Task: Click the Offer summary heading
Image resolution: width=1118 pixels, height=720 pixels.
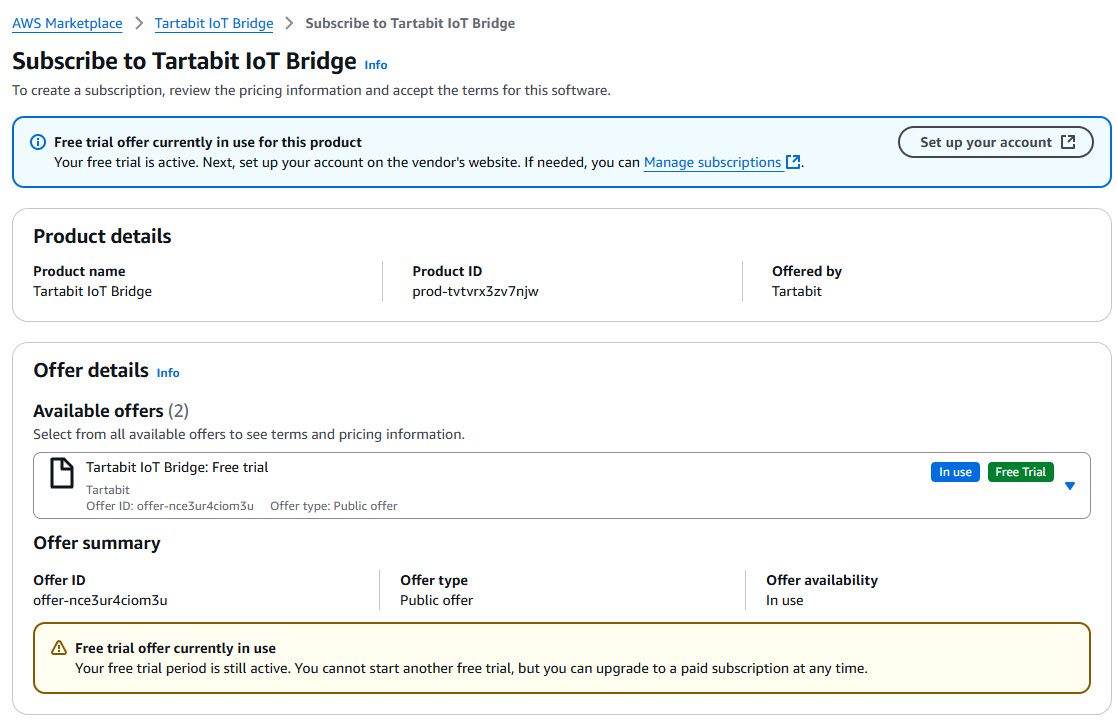Action: click(97, 543)
